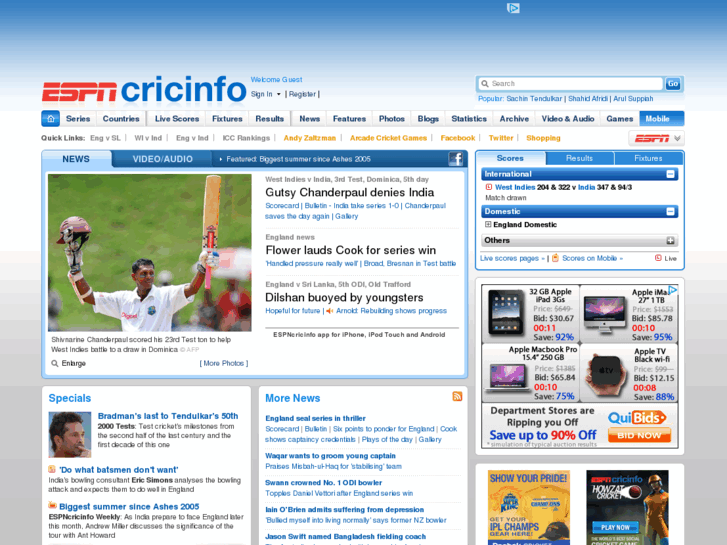Select the NEWS tab

point(76,159)
